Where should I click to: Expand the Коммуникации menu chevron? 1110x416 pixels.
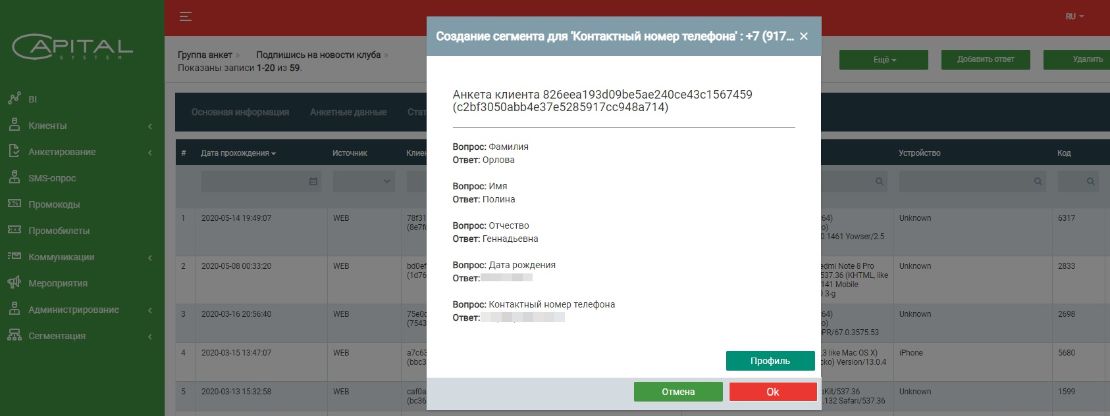(x=150, y=257)
